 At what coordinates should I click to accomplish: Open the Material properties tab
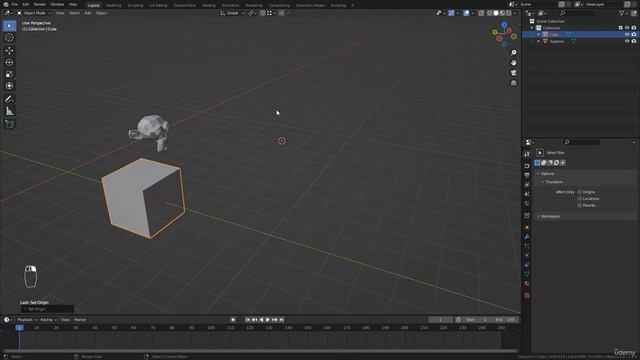coord(527,283)
